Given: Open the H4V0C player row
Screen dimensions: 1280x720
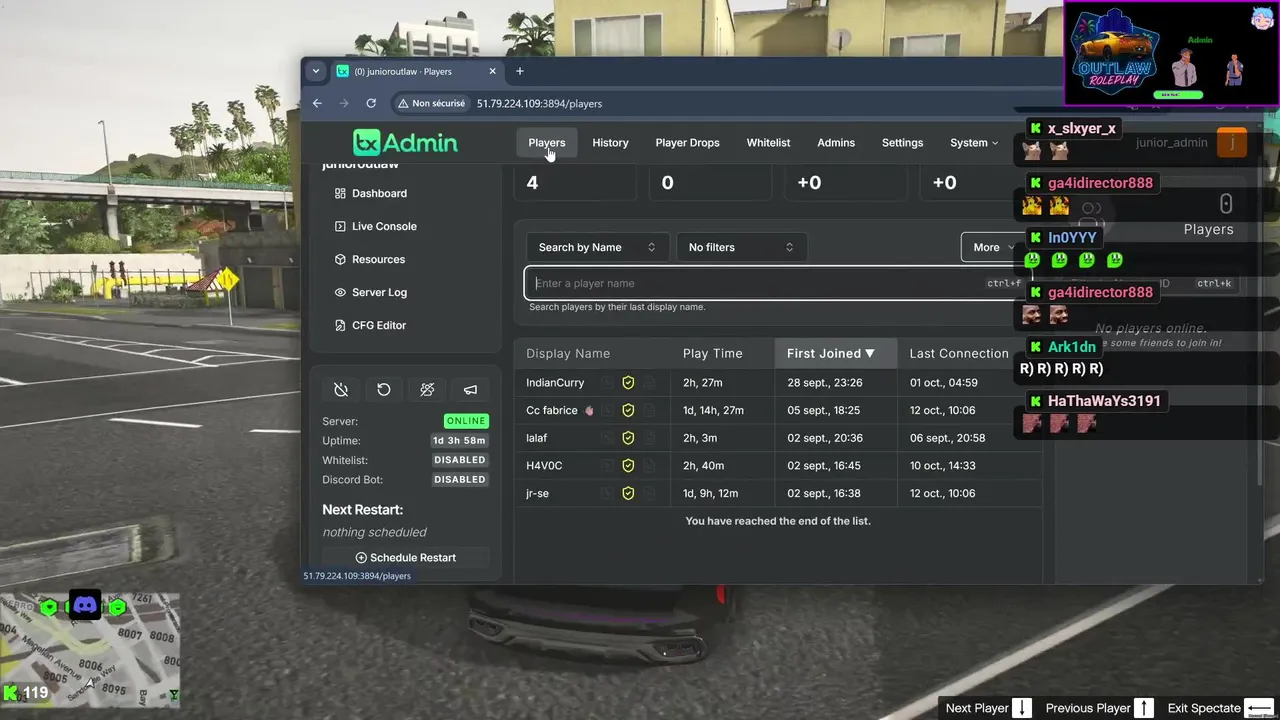Looking at the screenshot, I should pos(778,465).
